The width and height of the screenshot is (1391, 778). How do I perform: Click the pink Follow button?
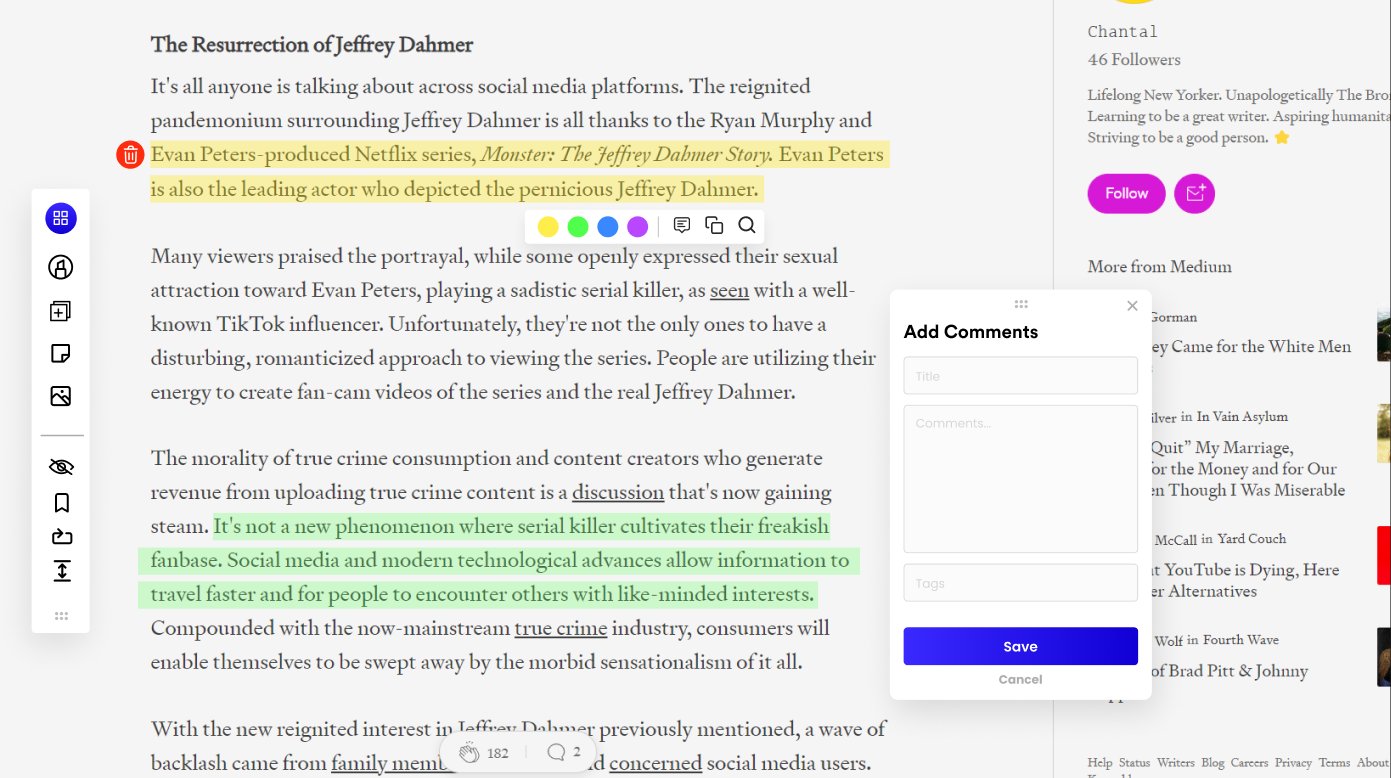point(1126,194)
